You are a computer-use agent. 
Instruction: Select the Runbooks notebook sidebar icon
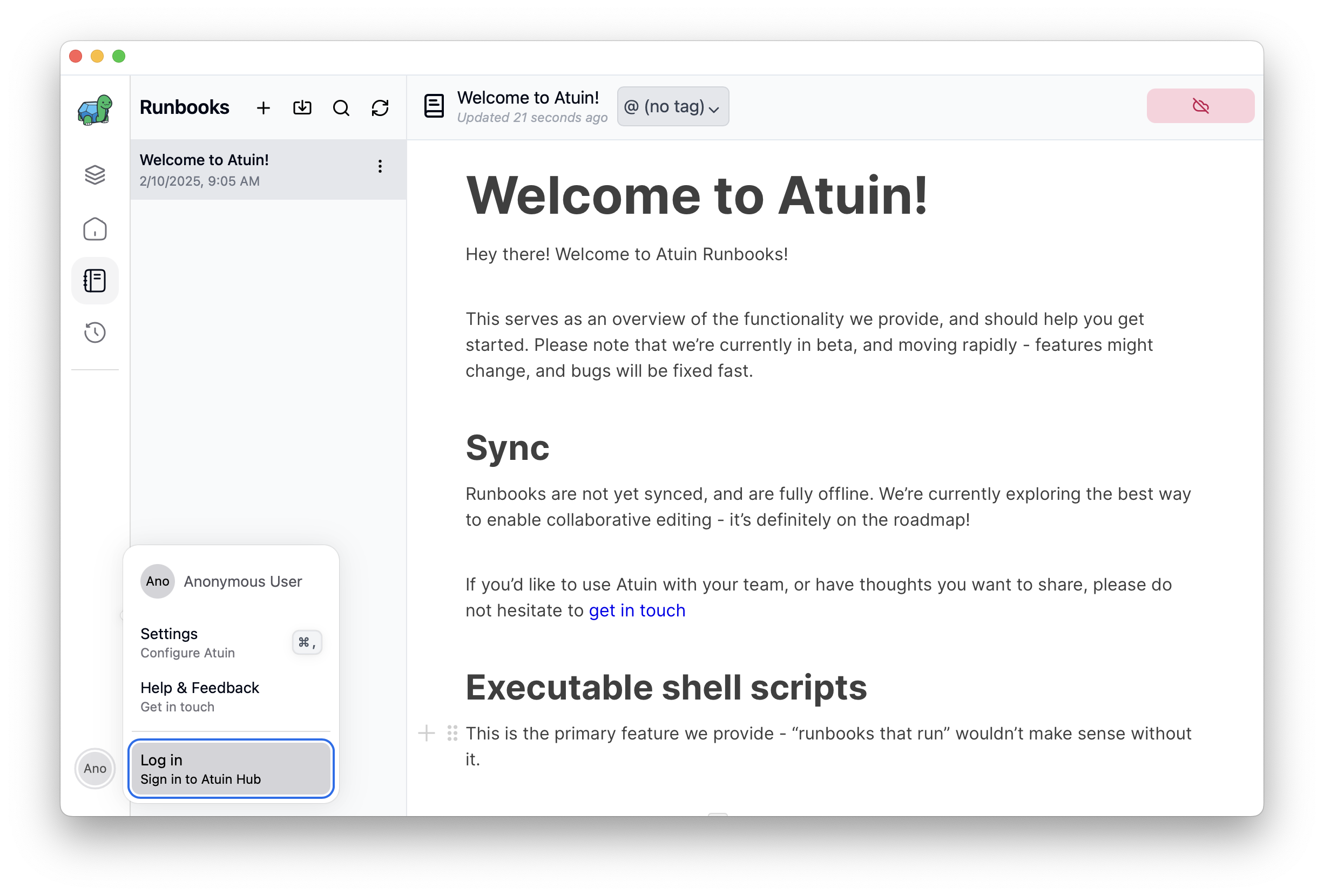coord(94,281)
